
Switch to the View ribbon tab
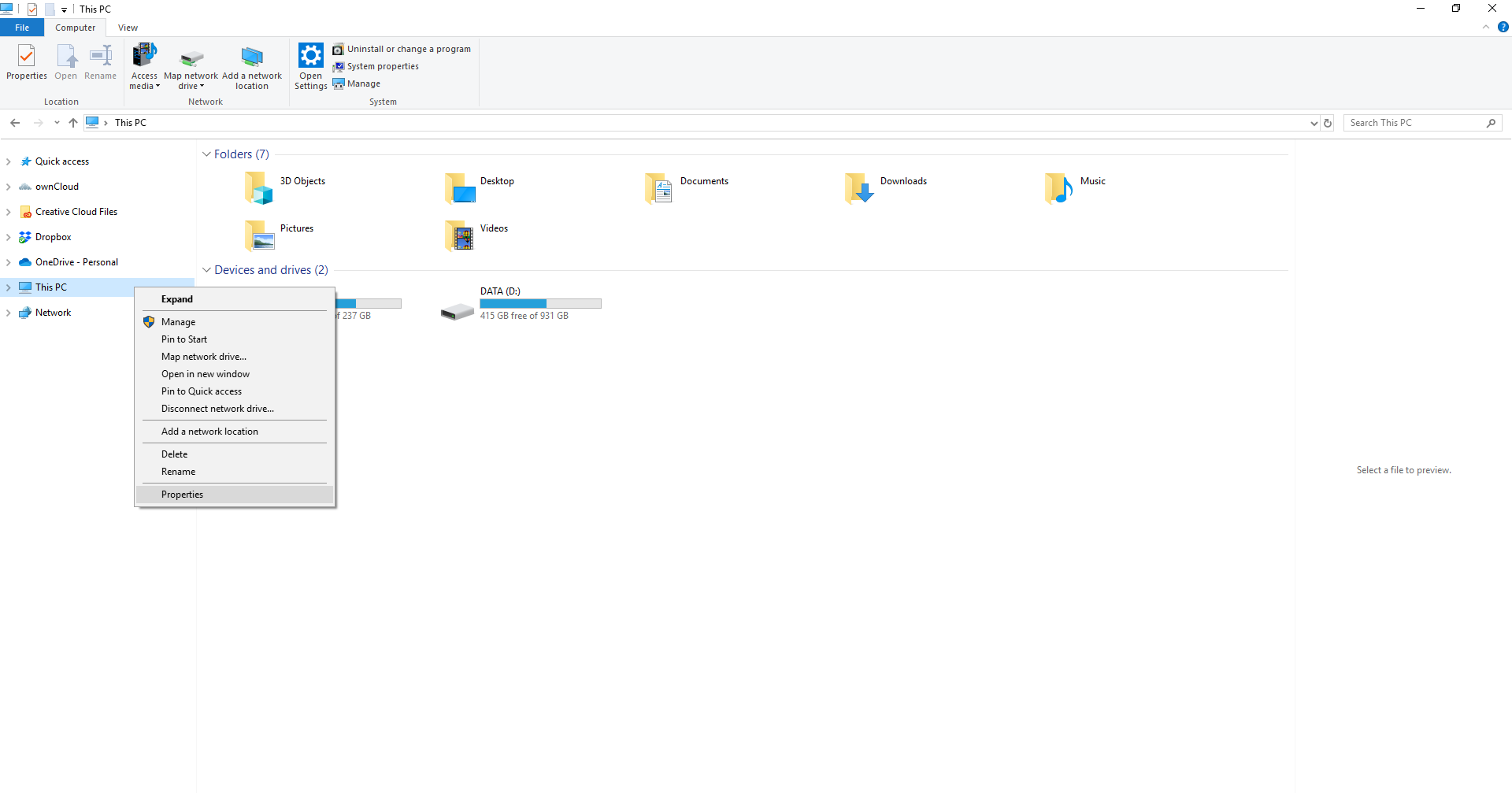[128, 28]
